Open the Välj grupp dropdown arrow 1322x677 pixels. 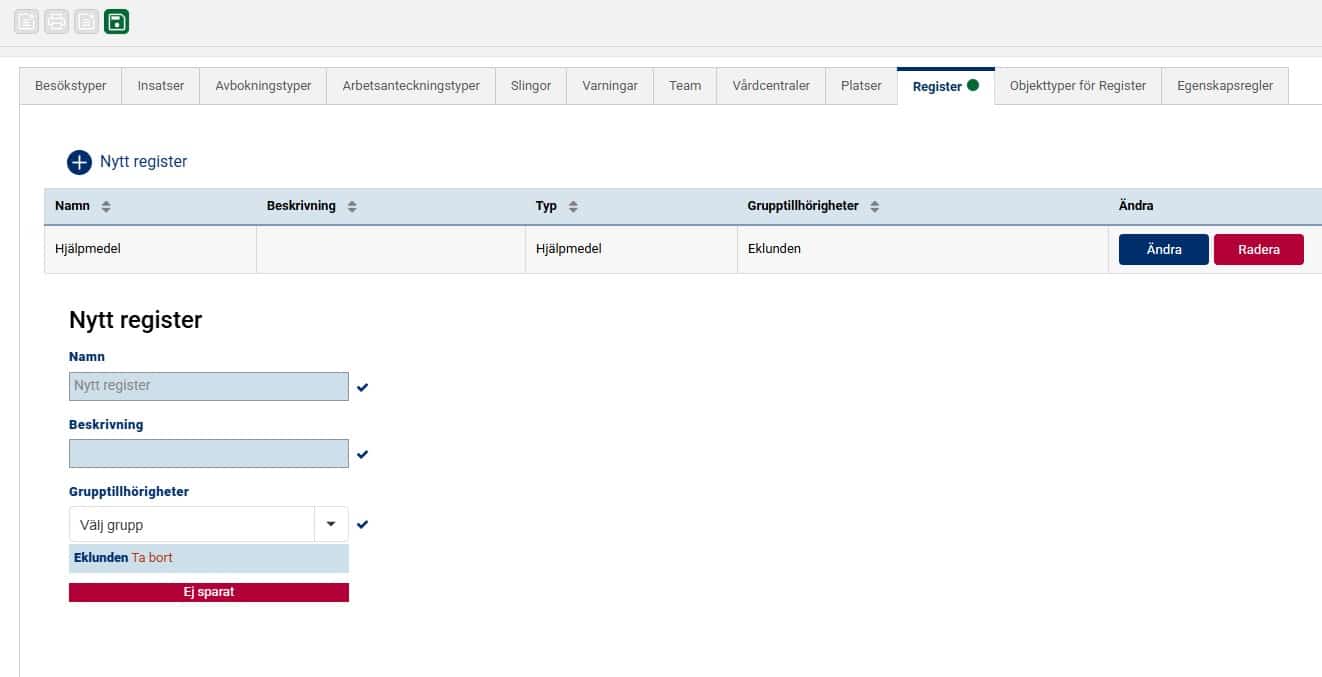(331, 525)
